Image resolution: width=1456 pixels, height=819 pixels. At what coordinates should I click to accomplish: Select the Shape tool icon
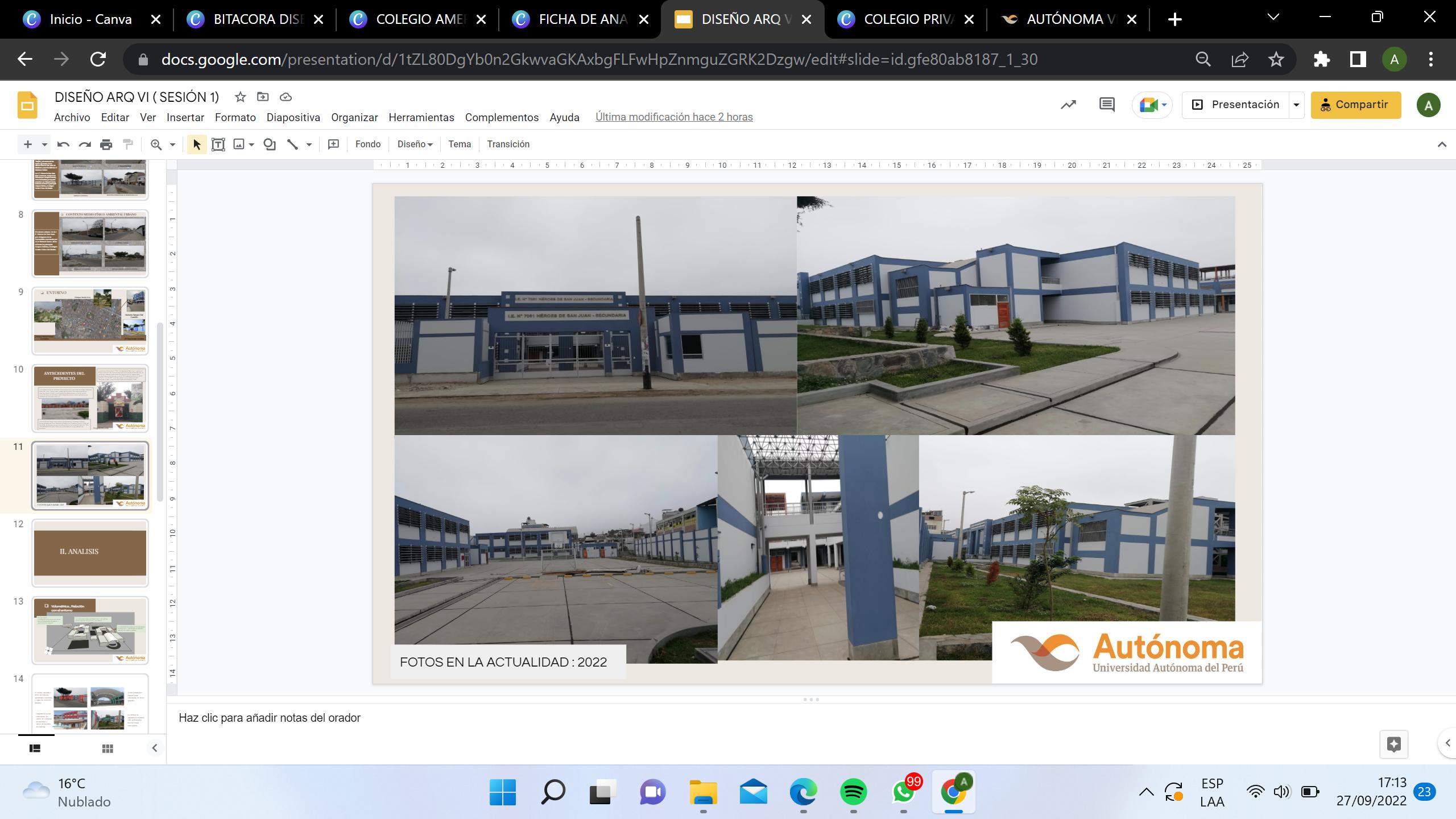point(270,144)
